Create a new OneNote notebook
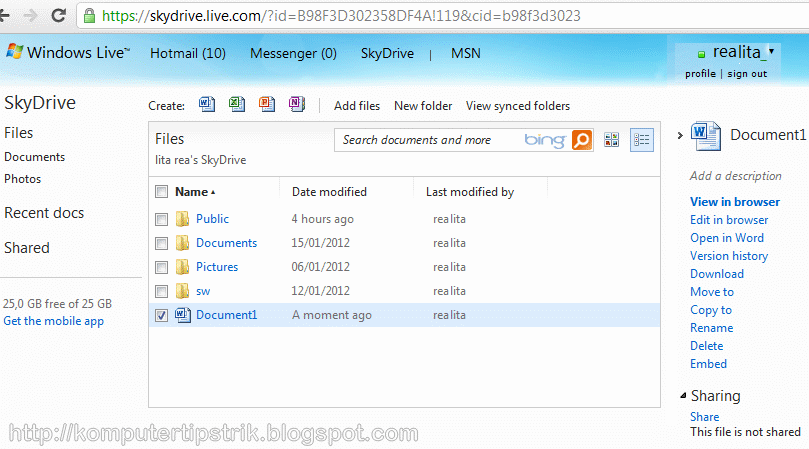The width and height of the screenshot is (809, 449). tap(297, 104)
